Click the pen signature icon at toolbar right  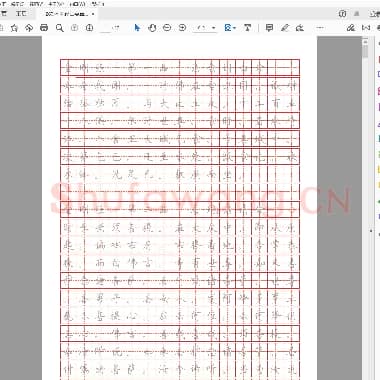pyautogui.click(x=351, y=28)
